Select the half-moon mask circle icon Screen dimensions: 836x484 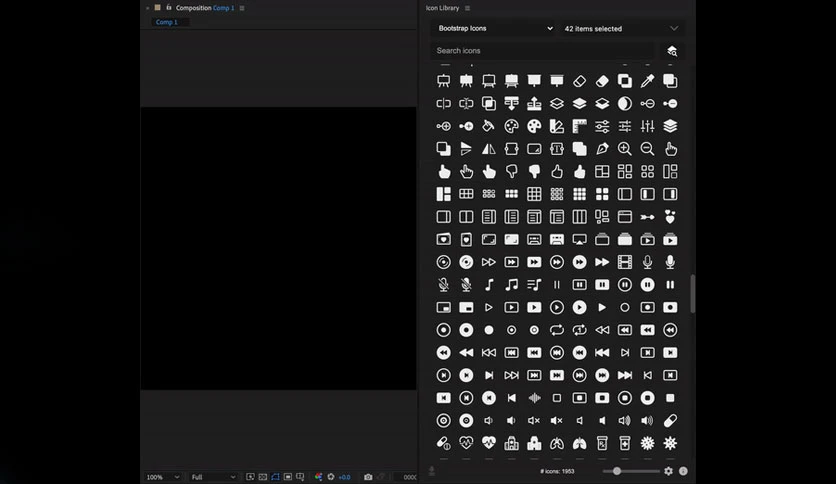click(x=624, y=103)
